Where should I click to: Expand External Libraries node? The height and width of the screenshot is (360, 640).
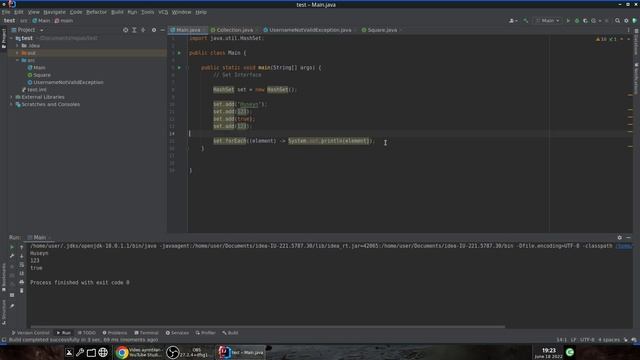click(x=11, y=97)
